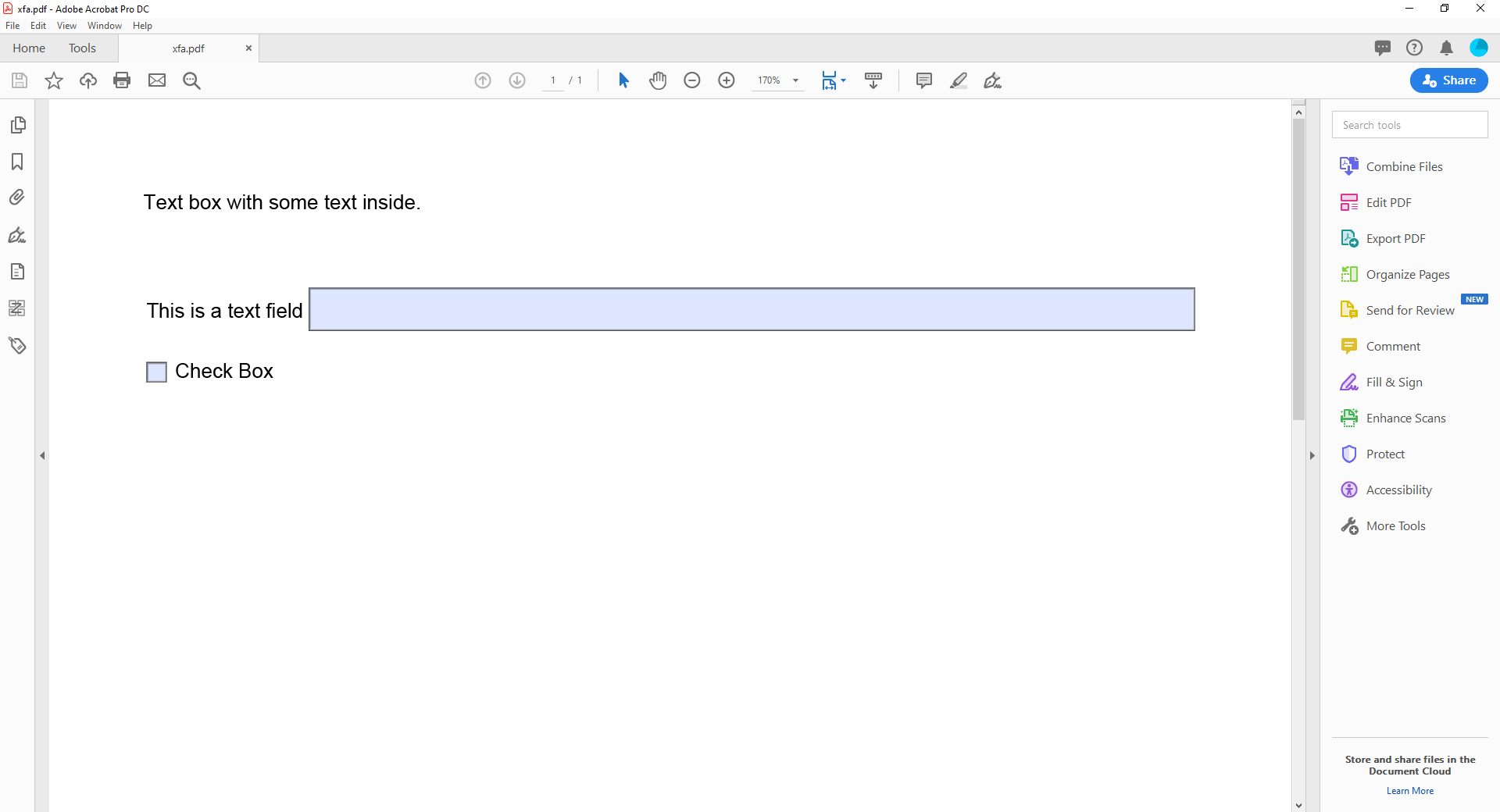Collapse the right tools pane

(x=1312, y=455)
